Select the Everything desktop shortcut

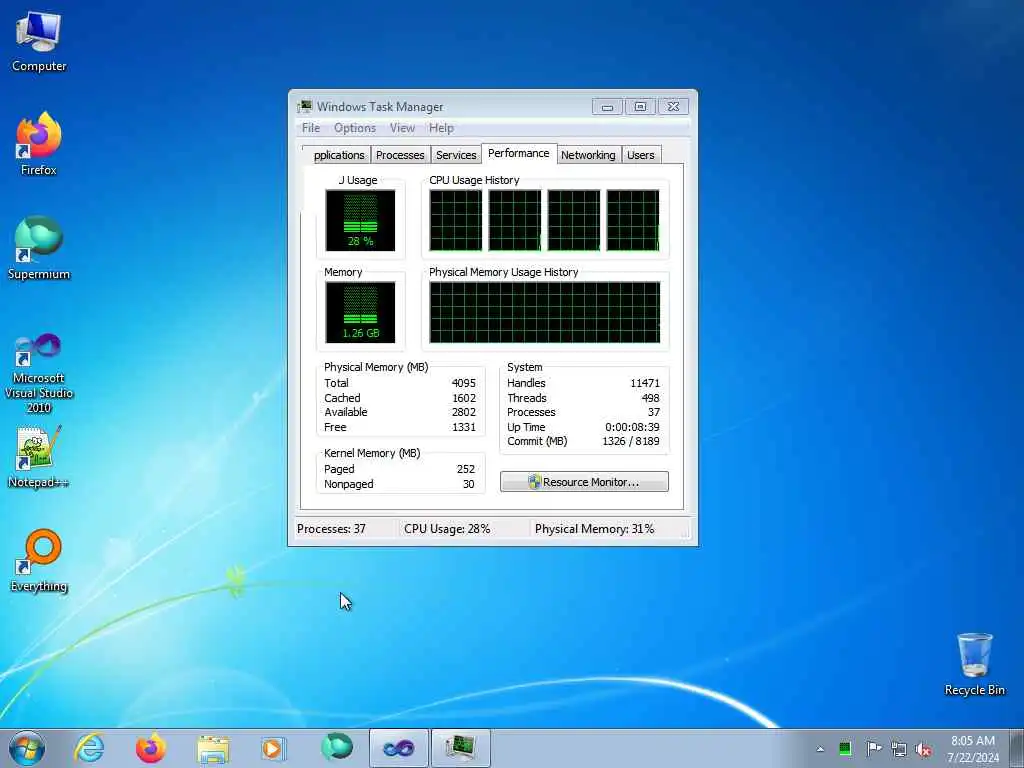click(x=39, y=561)
